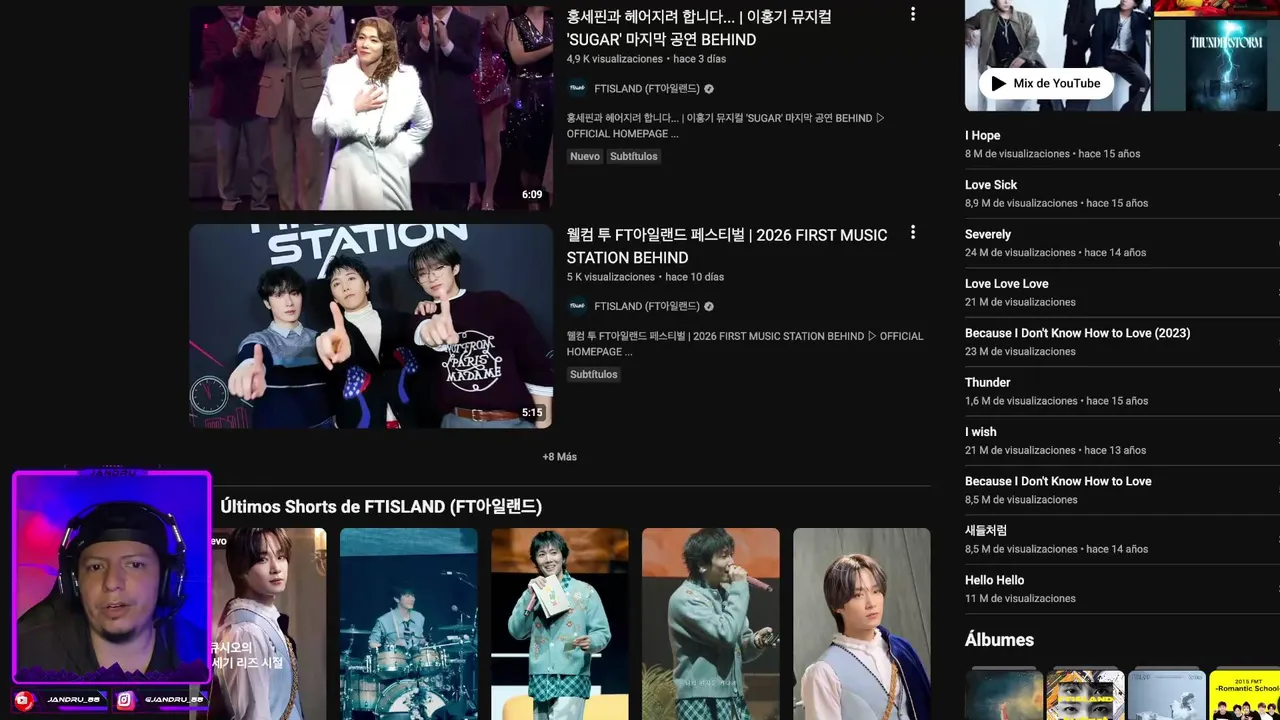Open options menu for SUGAR BEHIND video
The height and width of the screenshot is (720, 1280).
click(x=912, y=14)
